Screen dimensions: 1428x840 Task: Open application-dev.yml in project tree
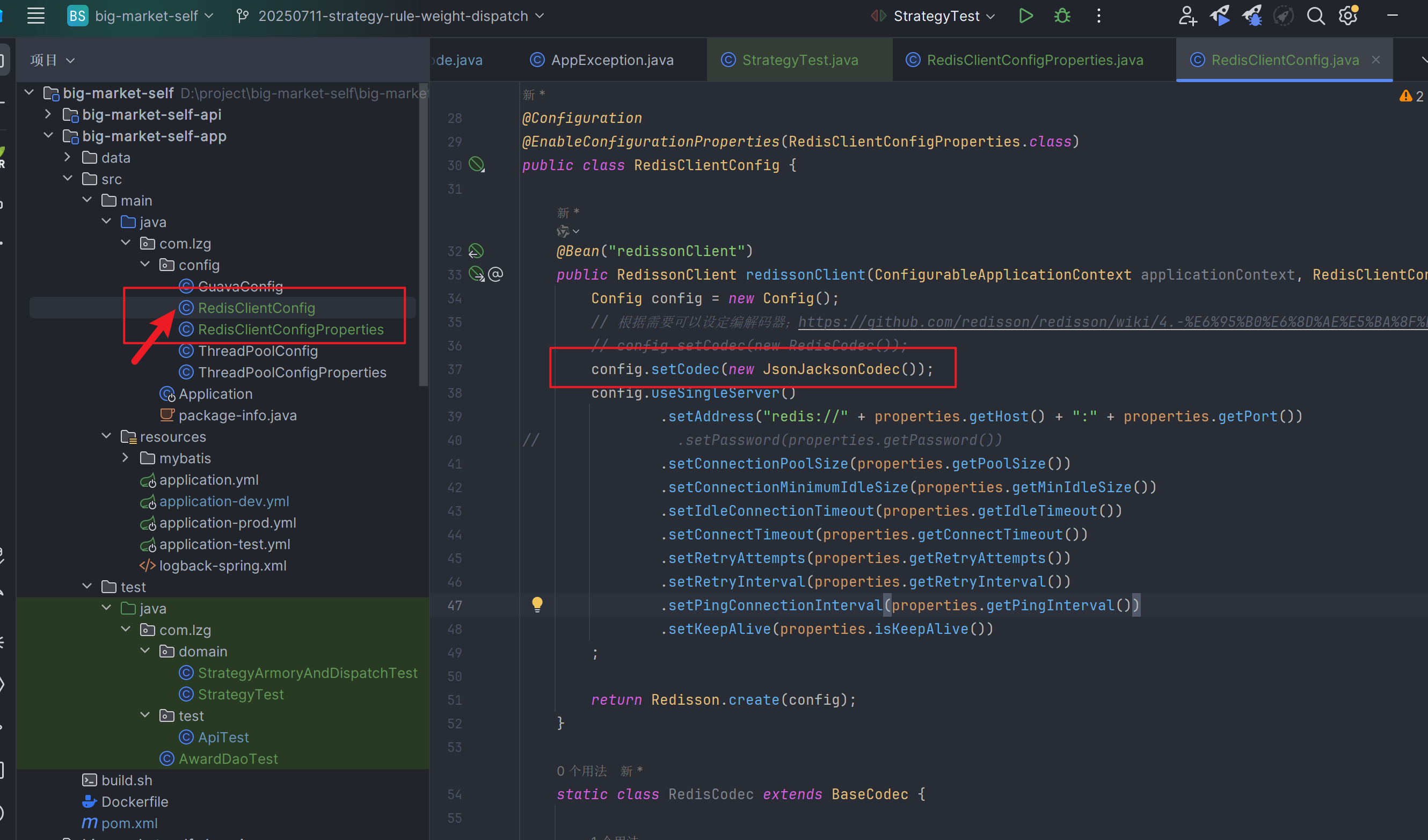pyautogui.click(x=224, y=501)
